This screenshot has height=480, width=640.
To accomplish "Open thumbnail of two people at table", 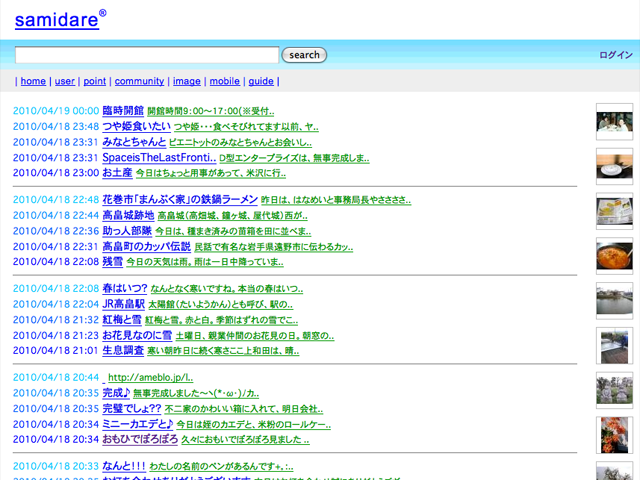I will 613,124.
